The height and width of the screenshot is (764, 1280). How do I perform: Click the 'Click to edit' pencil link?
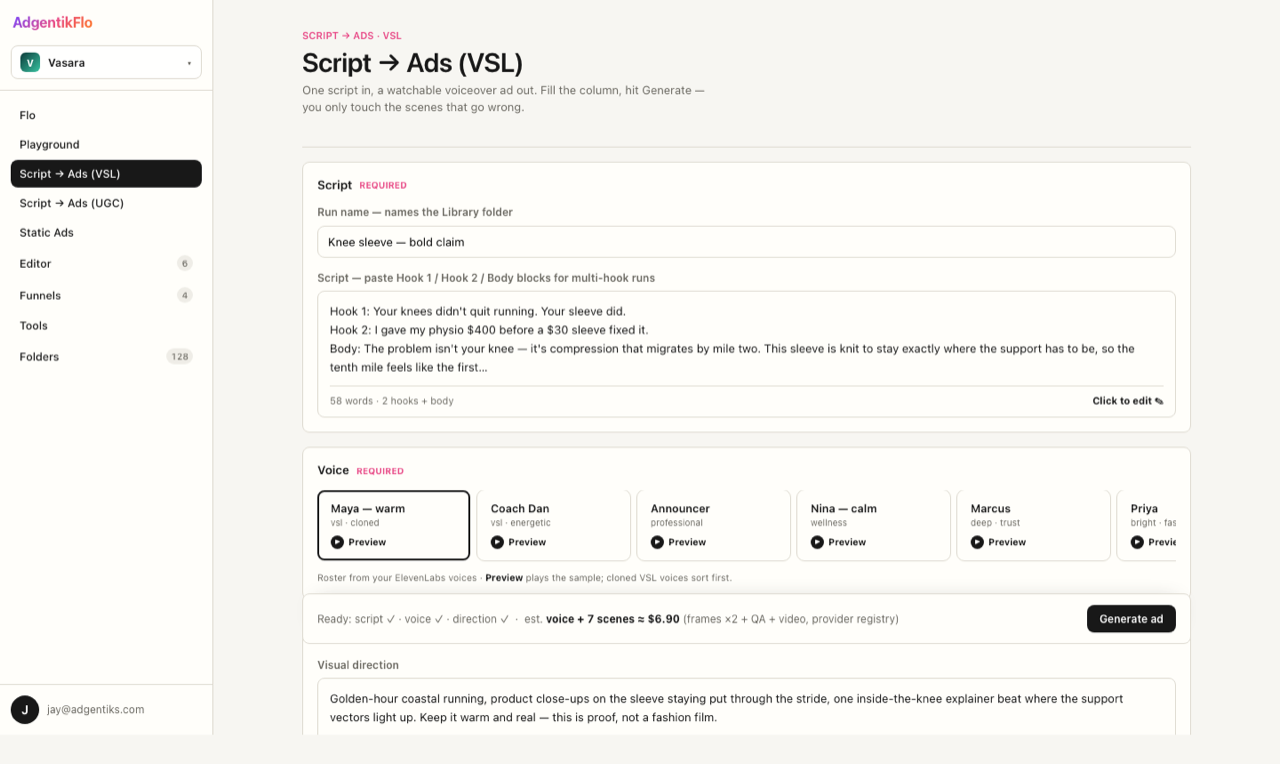[x=1128, y=401]
